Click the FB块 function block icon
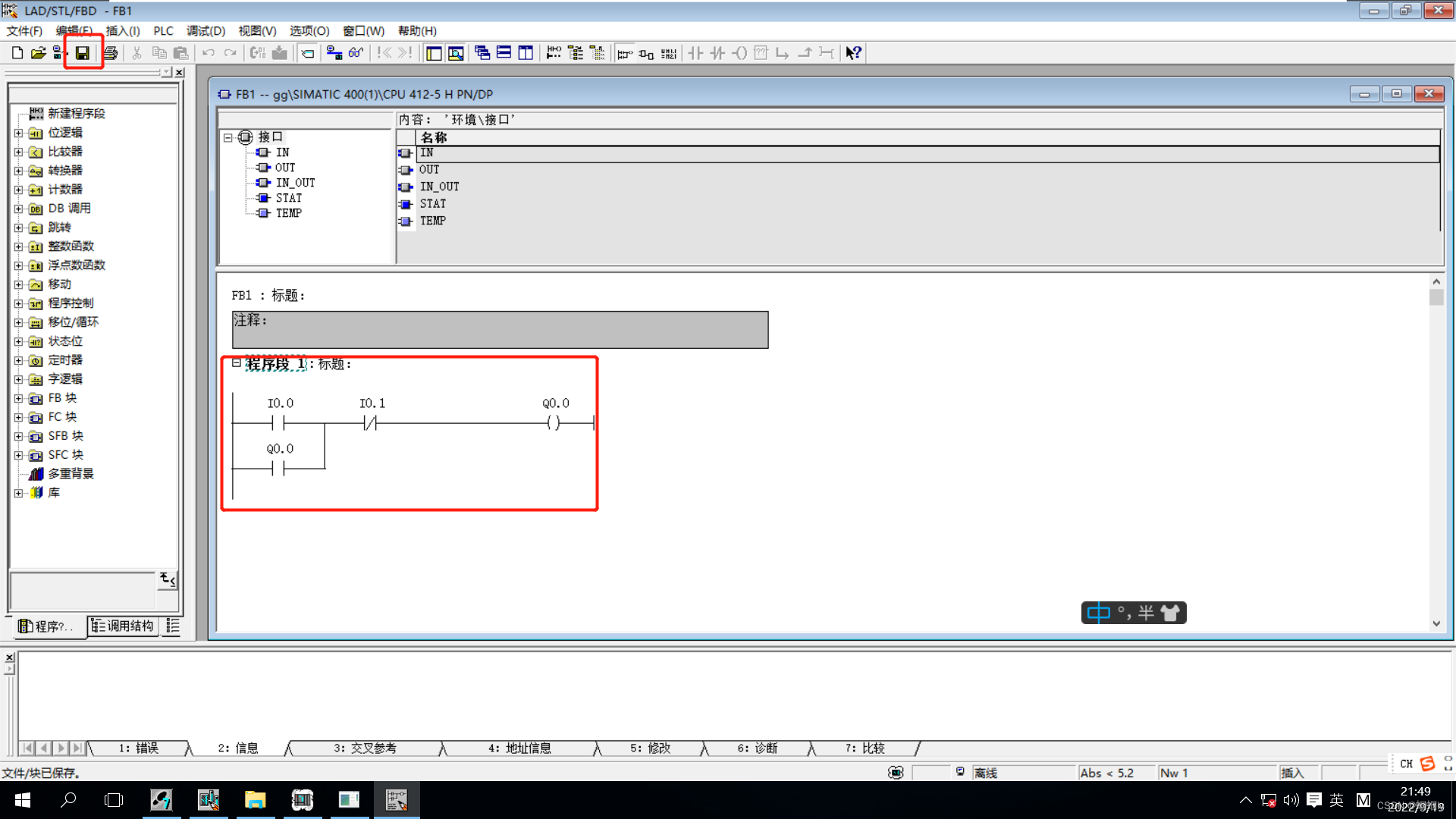This screenshot has height=819, width=1456. [35, 397]
